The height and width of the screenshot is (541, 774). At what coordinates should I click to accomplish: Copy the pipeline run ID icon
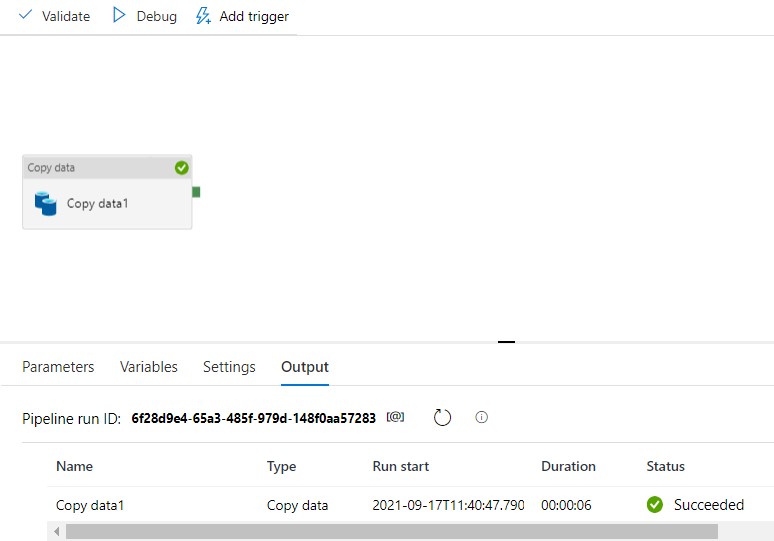pyautogui.click(x=395, y=417)
